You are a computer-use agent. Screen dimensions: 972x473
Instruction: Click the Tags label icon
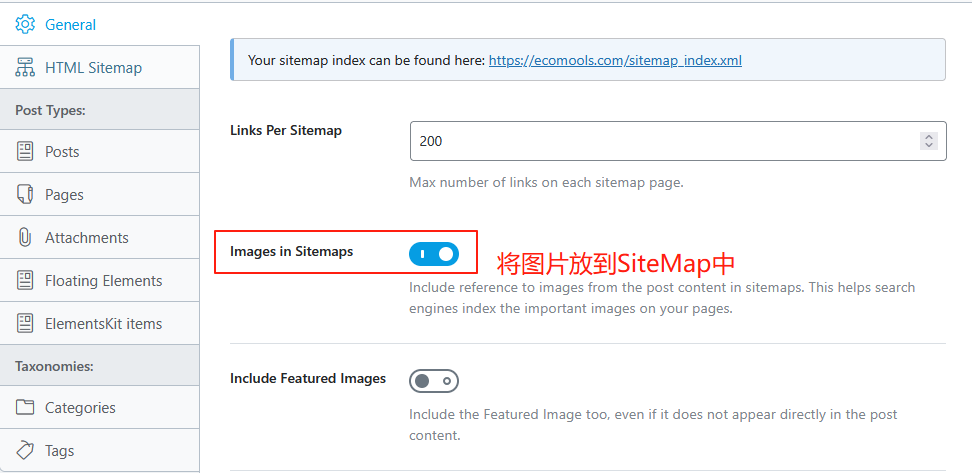(25, 451)
